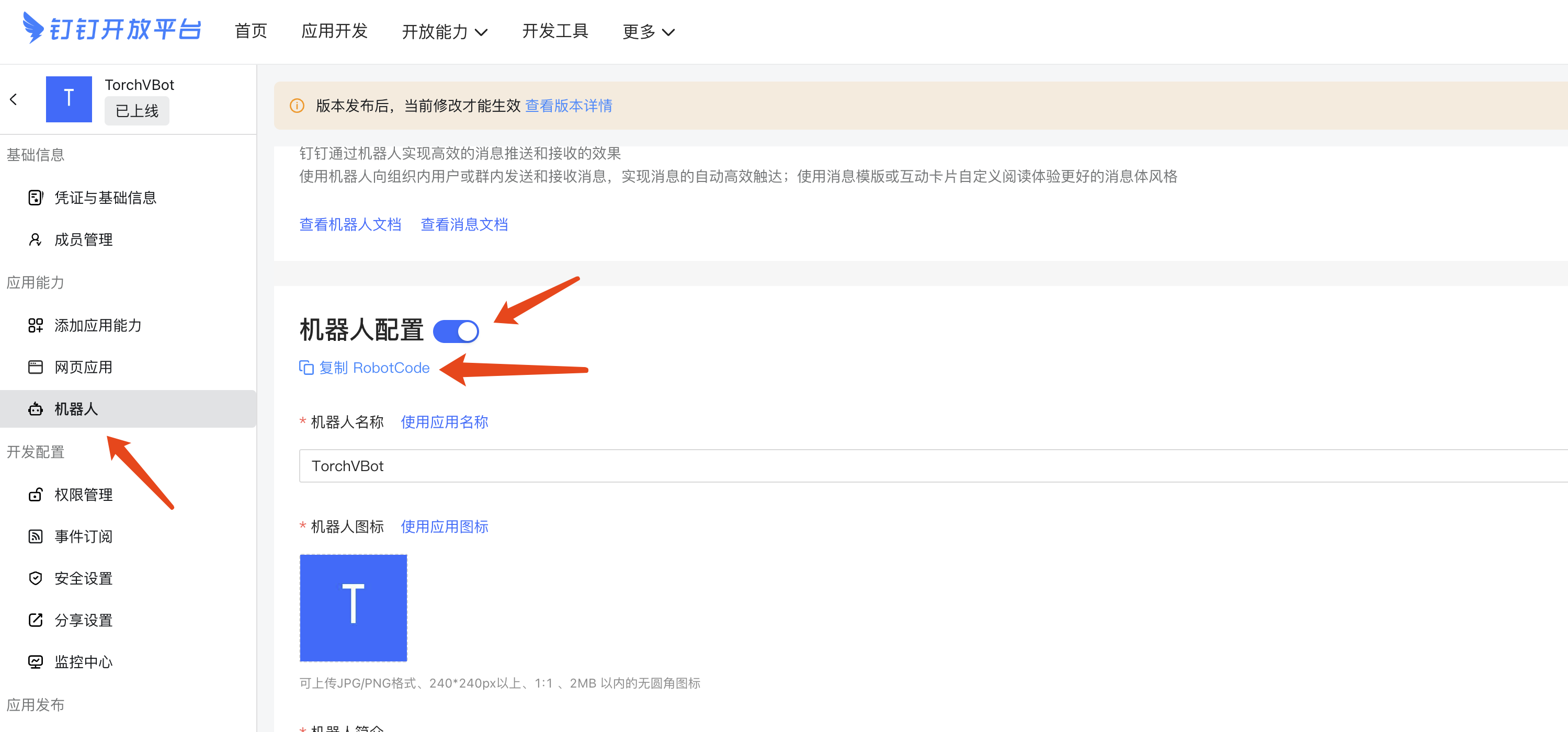
Task: Click the 成员管理 person icon
Action: pos(36,239)
